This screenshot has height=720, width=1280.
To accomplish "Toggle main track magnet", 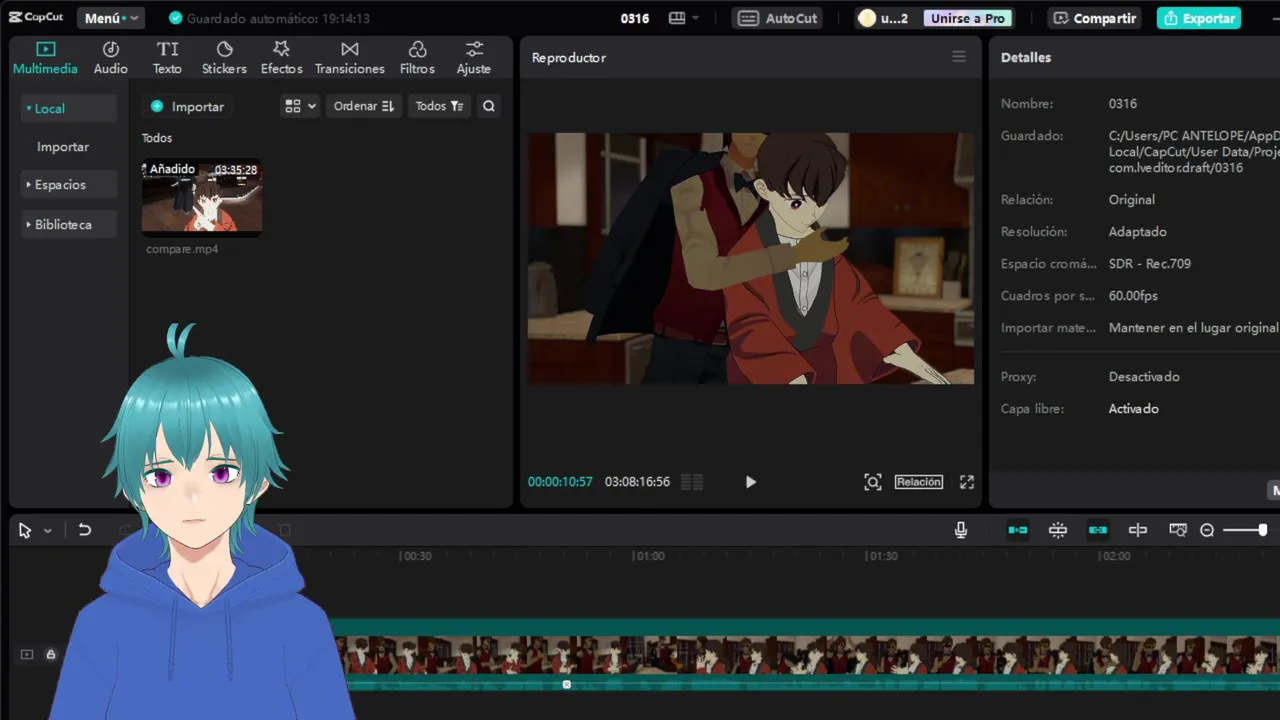I will [1018, 530].
